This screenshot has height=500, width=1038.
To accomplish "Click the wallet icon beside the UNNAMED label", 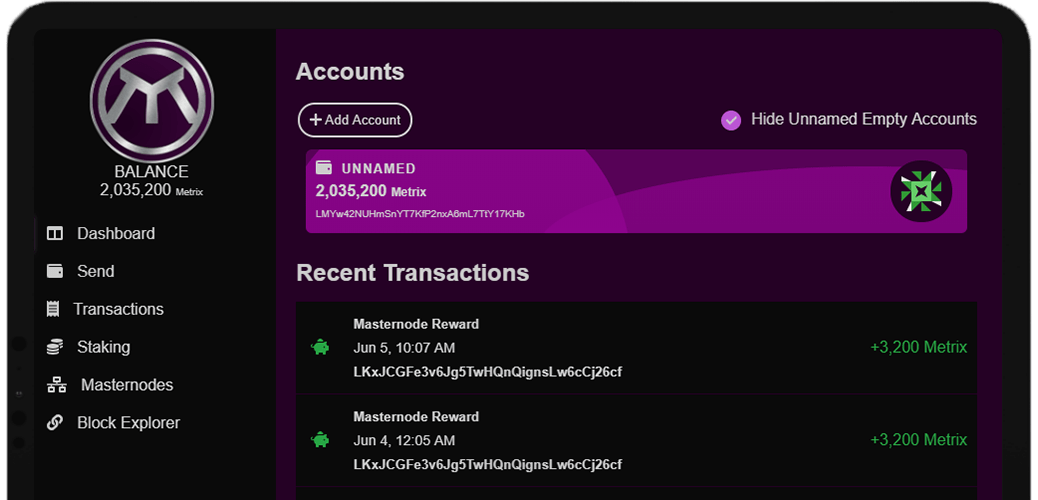I will pos(324,168).
